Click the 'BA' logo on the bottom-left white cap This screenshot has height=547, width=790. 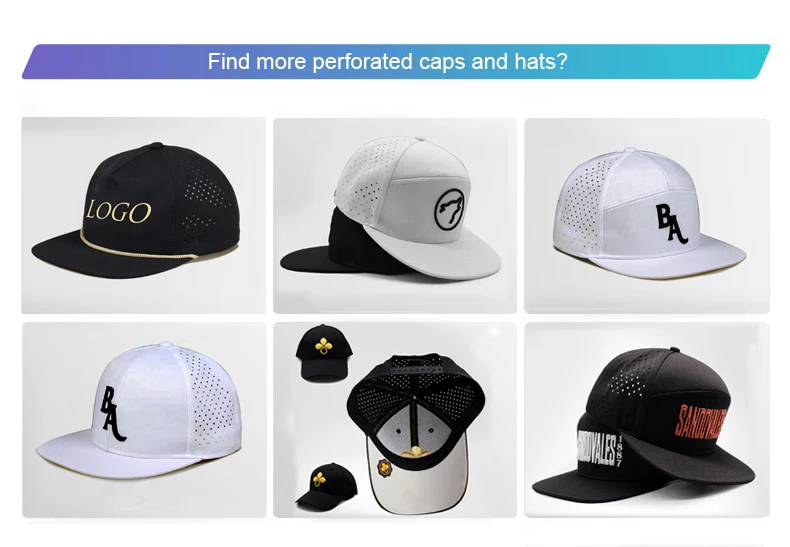coord(113,414)
